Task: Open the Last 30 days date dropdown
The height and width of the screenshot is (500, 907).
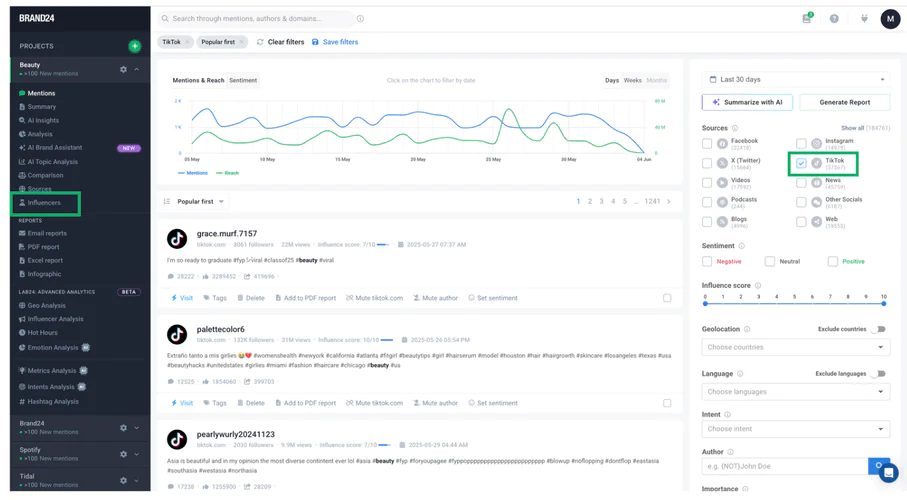Action: 796,79
